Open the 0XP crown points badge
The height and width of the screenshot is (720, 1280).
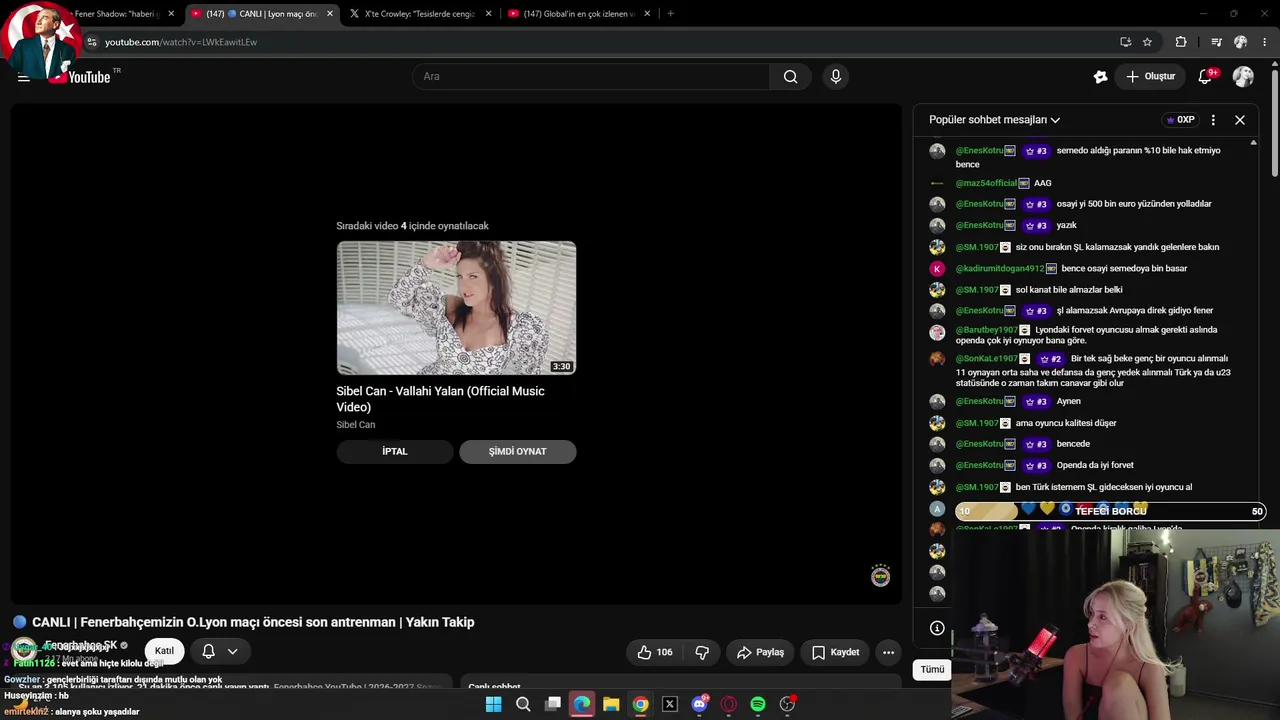[x=1180, y=120]
